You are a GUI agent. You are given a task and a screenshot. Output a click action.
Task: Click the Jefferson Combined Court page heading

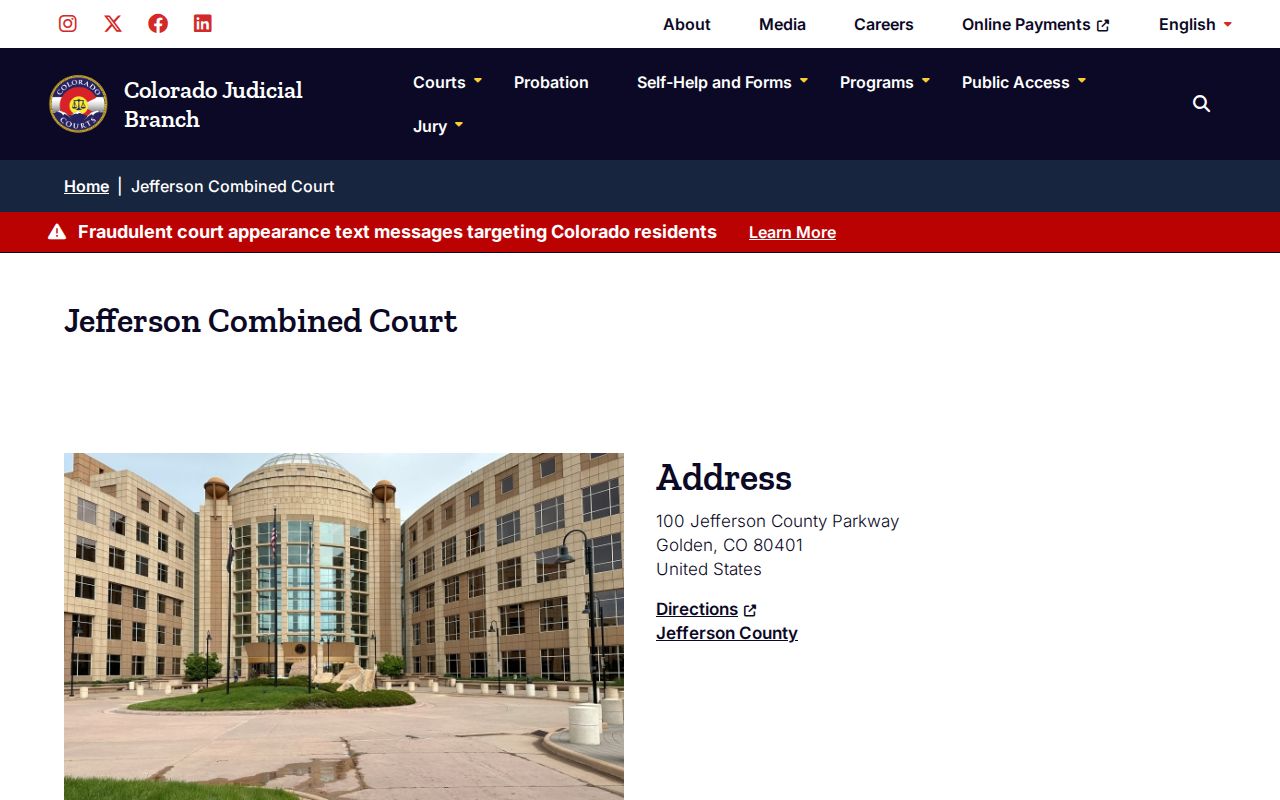coord(261,320)
